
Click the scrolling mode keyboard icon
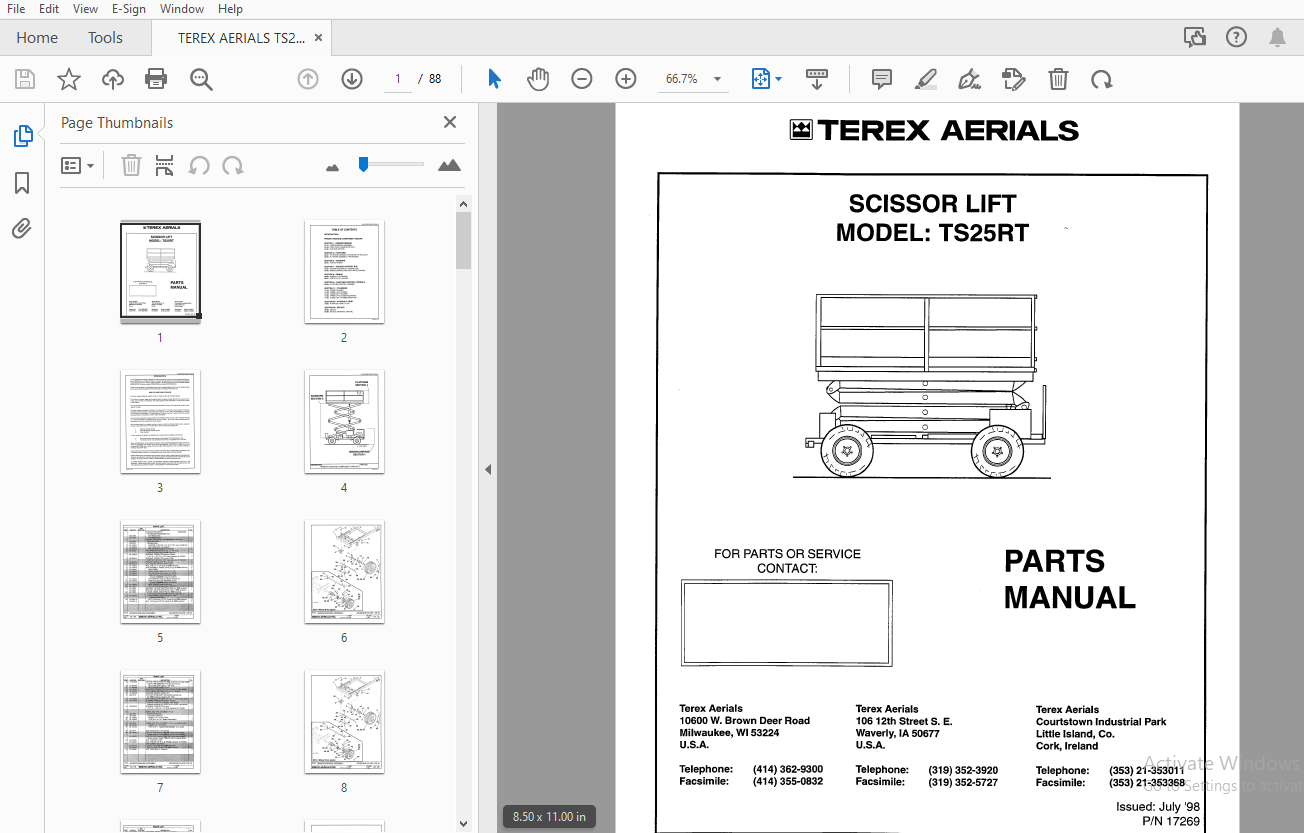(x=817, y=79)
